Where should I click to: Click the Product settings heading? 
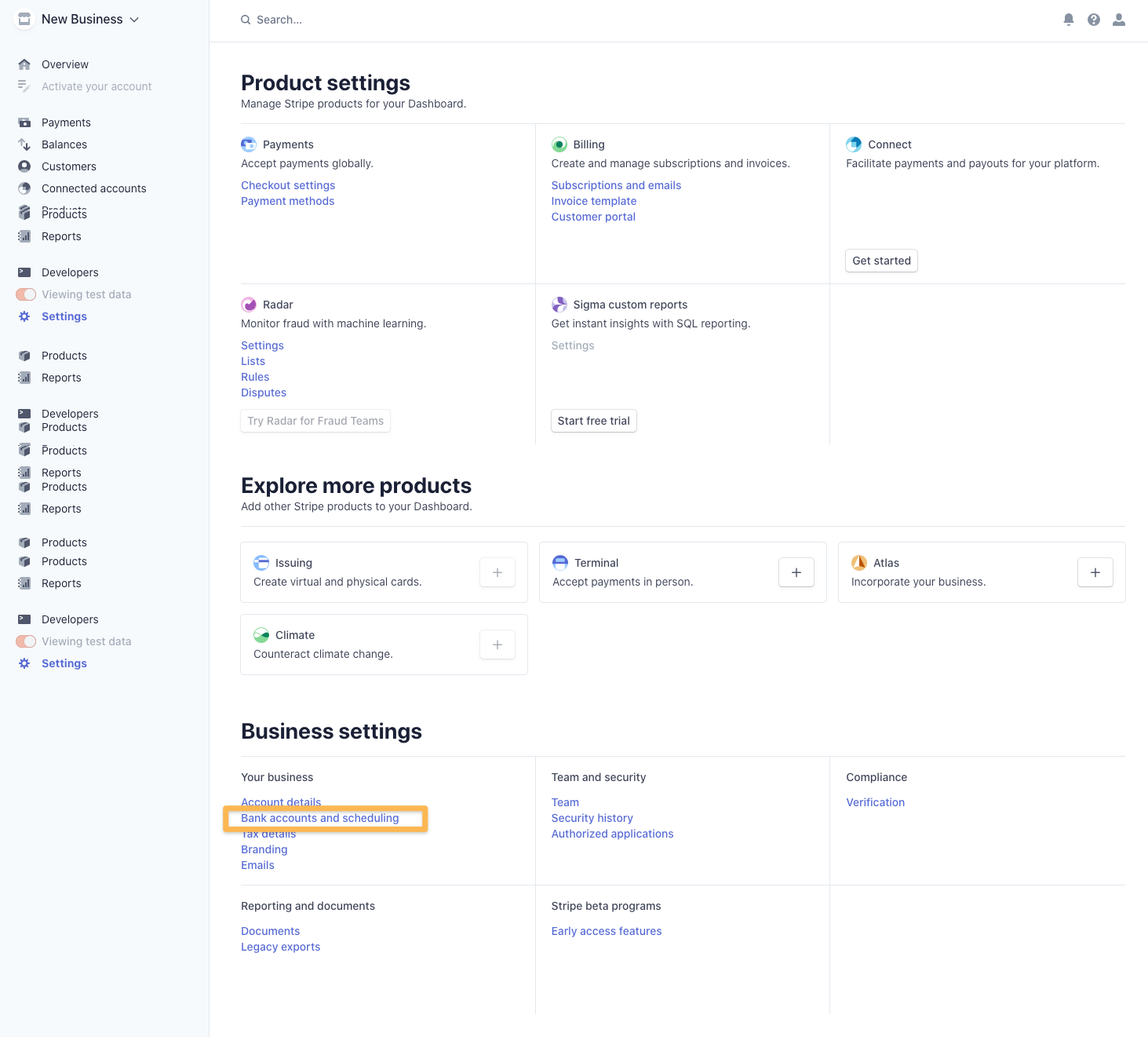(x=326, y=83)
